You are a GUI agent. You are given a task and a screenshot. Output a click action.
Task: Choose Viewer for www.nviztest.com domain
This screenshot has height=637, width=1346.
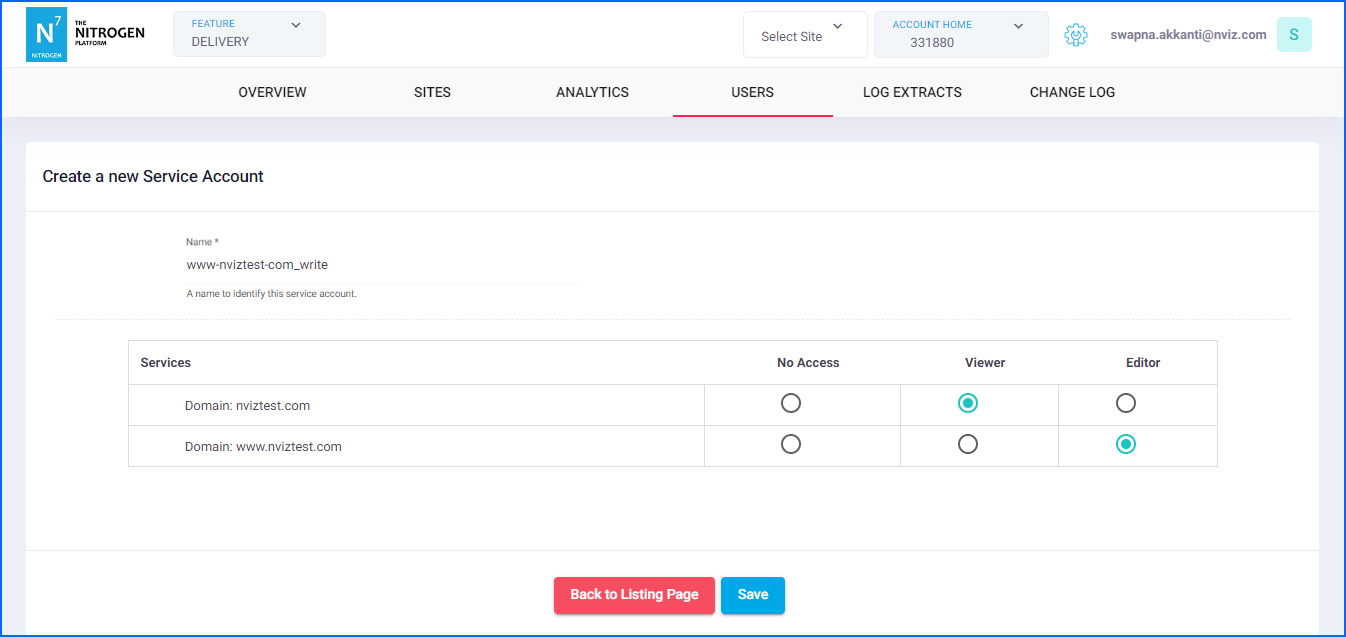[x=968, y=444]
